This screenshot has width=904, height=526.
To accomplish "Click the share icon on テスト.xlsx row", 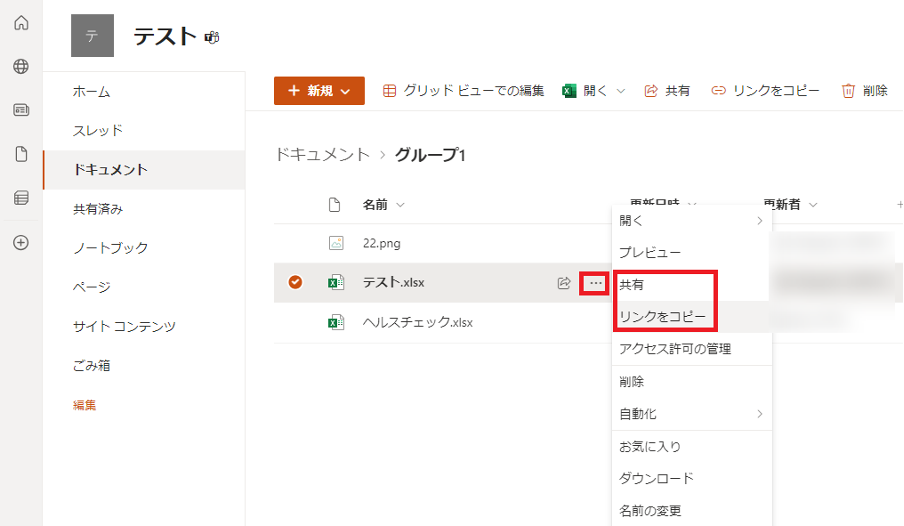I will coord(564,283).
